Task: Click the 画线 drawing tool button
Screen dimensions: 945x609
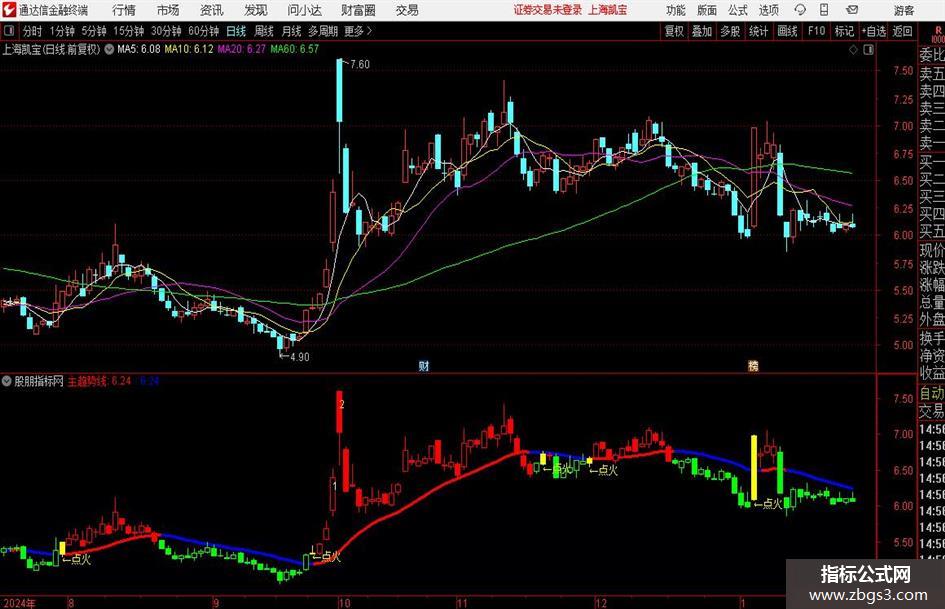Action: pyautogui.click(x=787, y=31)
